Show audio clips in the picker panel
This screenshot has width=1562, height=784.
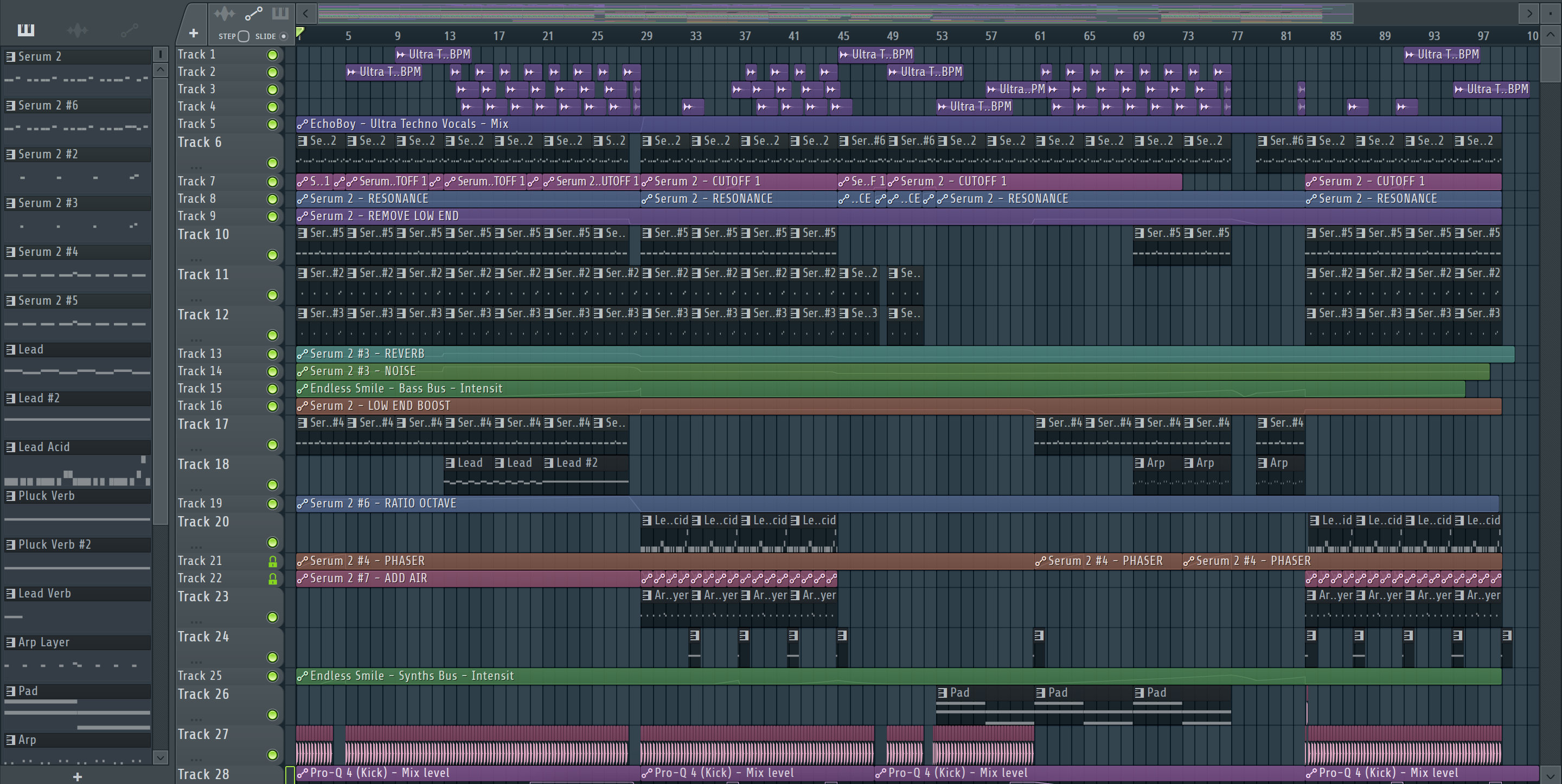(x=78, y=30)
